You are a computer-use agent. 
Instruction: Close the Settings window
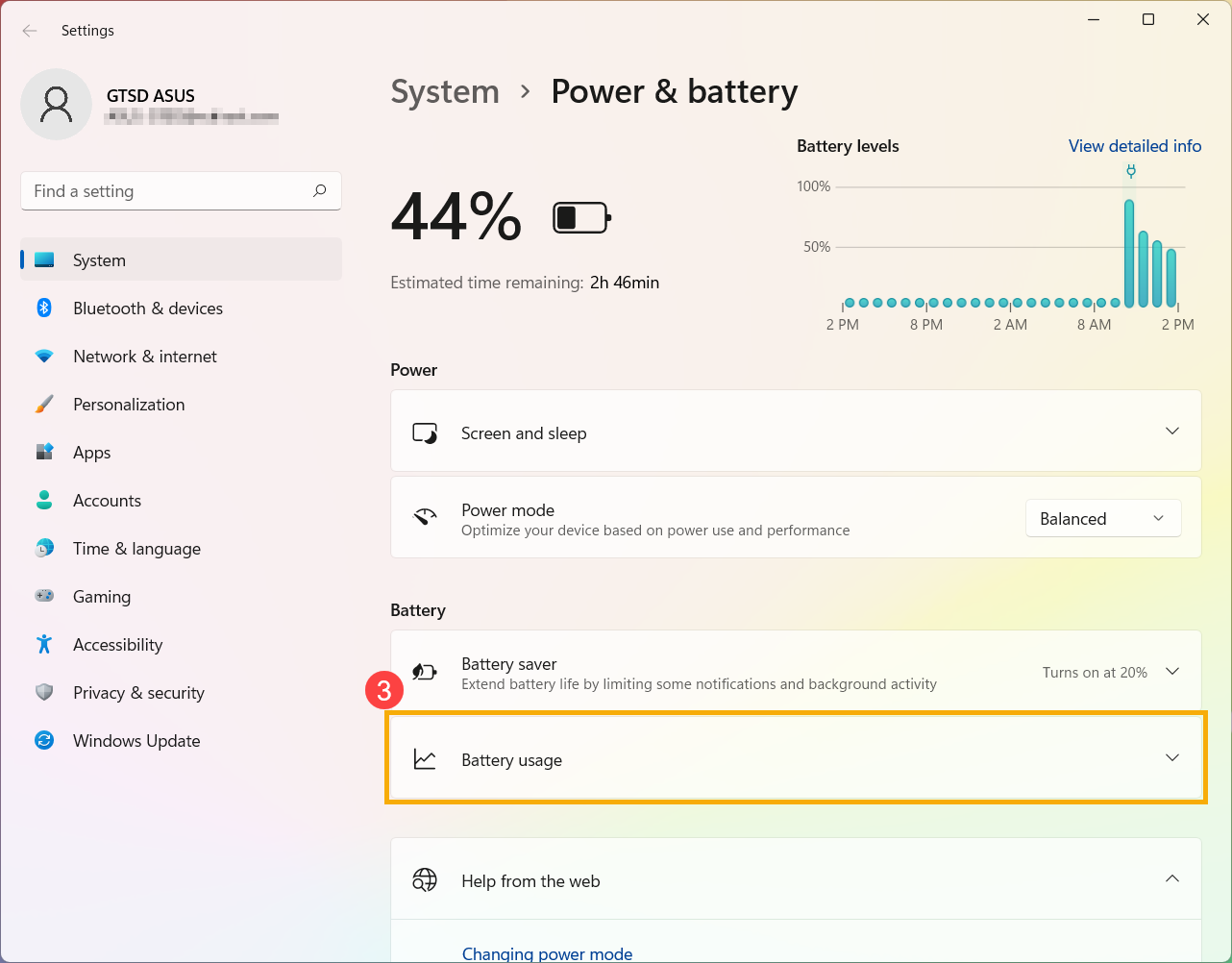tap(1203, 19)
